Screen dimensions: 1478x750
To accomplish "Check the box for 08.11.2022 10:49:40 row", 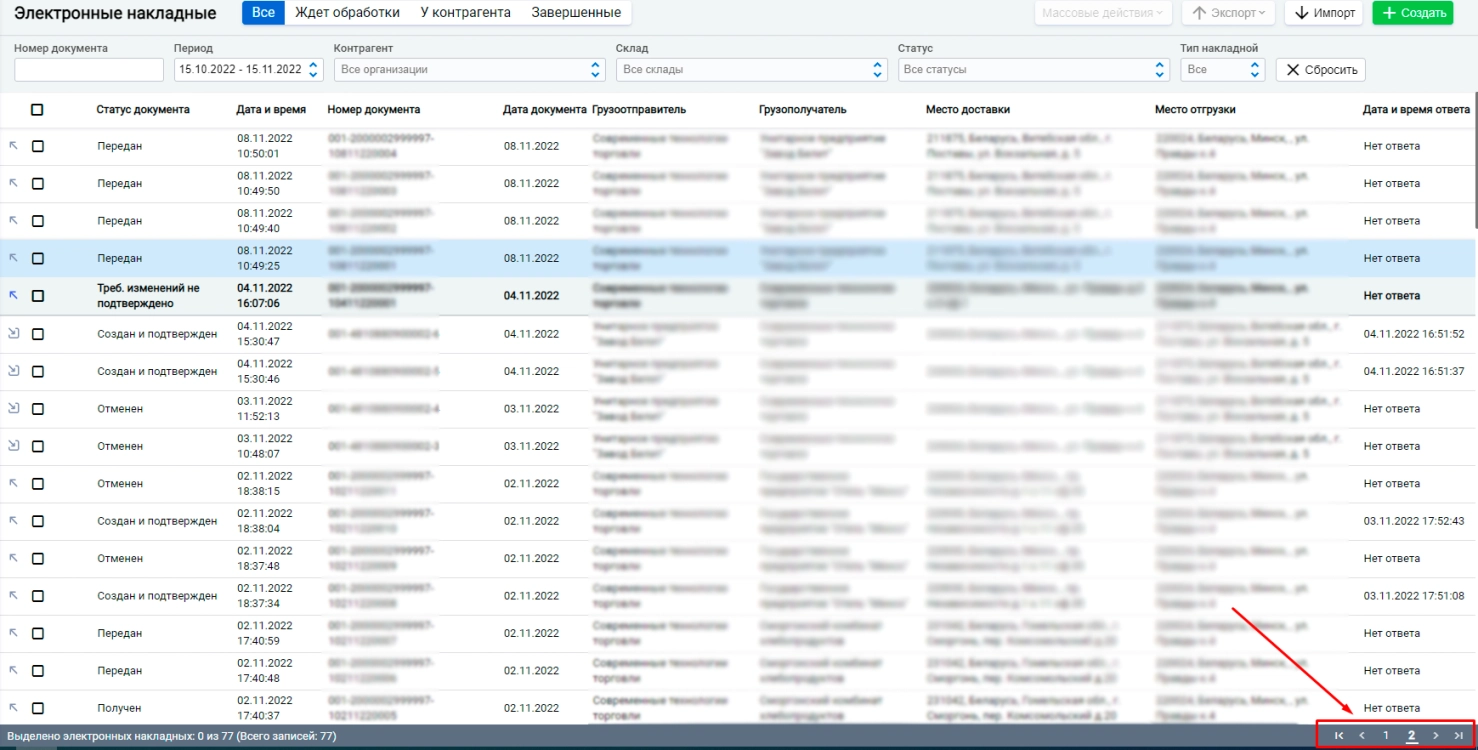I will tap(38, 221).
